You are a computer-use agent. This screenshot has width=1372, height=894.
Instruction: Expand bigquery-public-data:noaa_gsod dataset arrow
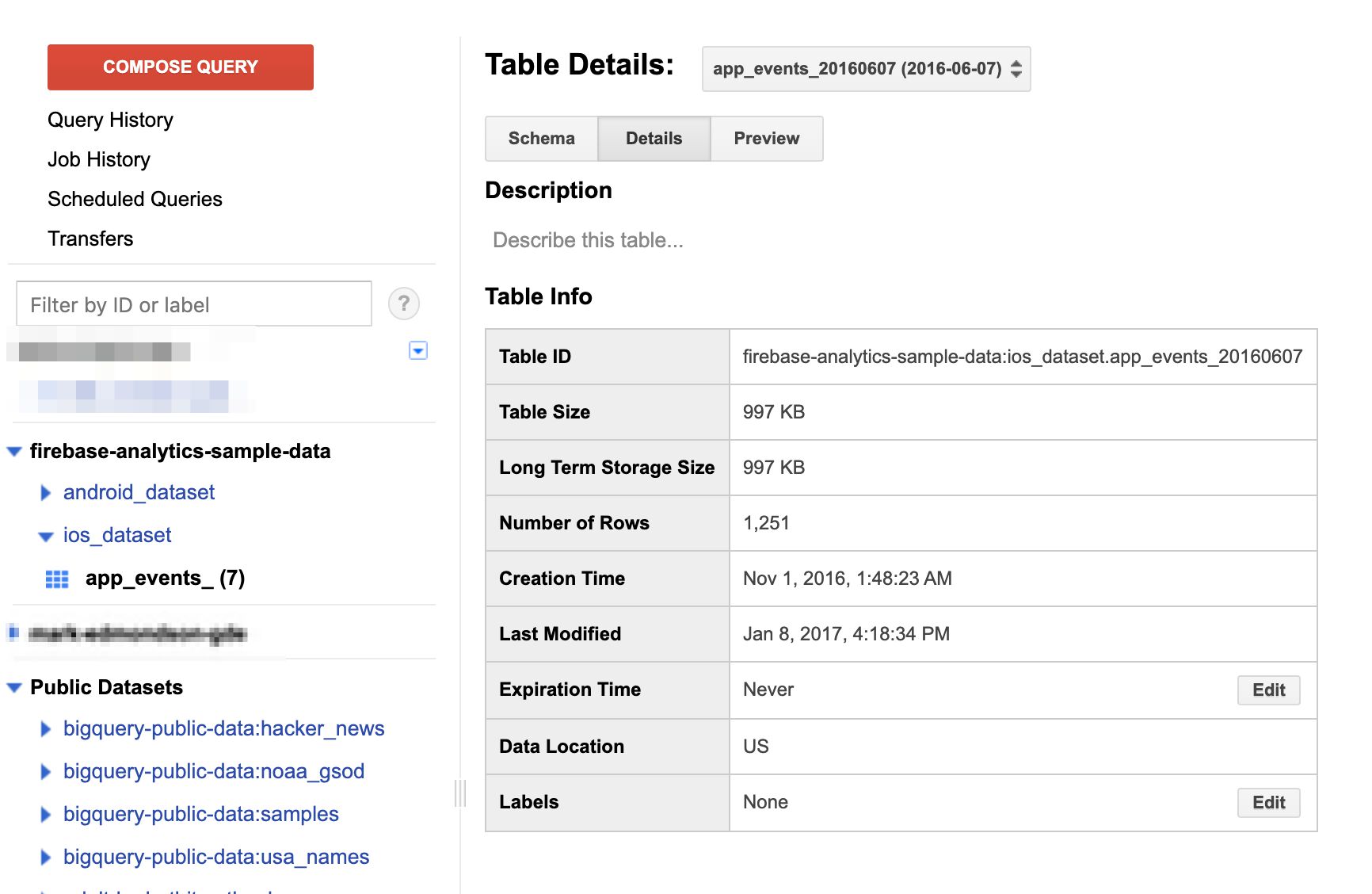click(x=46, y=772)
